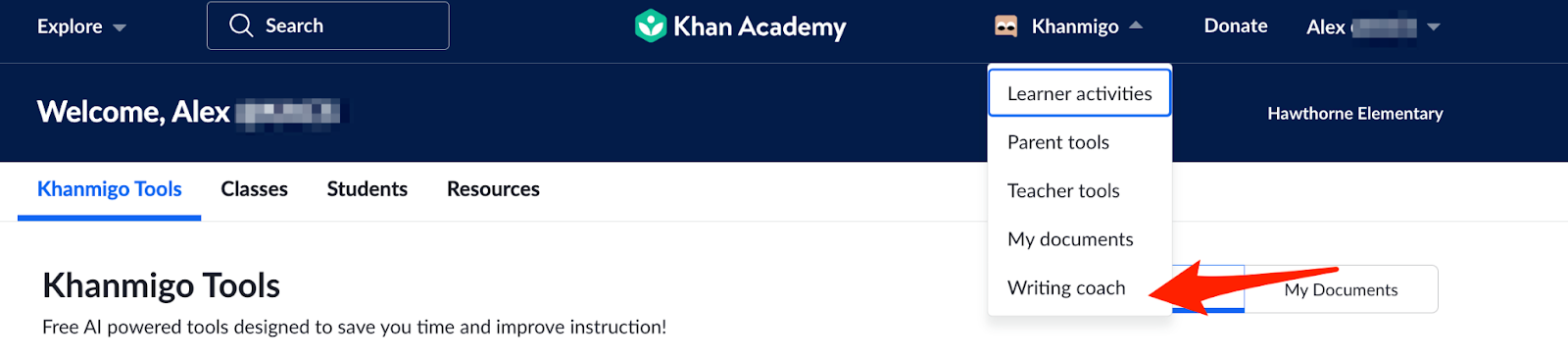Open the Alex account dropdown arrow
The width and height of the screenshot is (1568, 360).
1434,27
